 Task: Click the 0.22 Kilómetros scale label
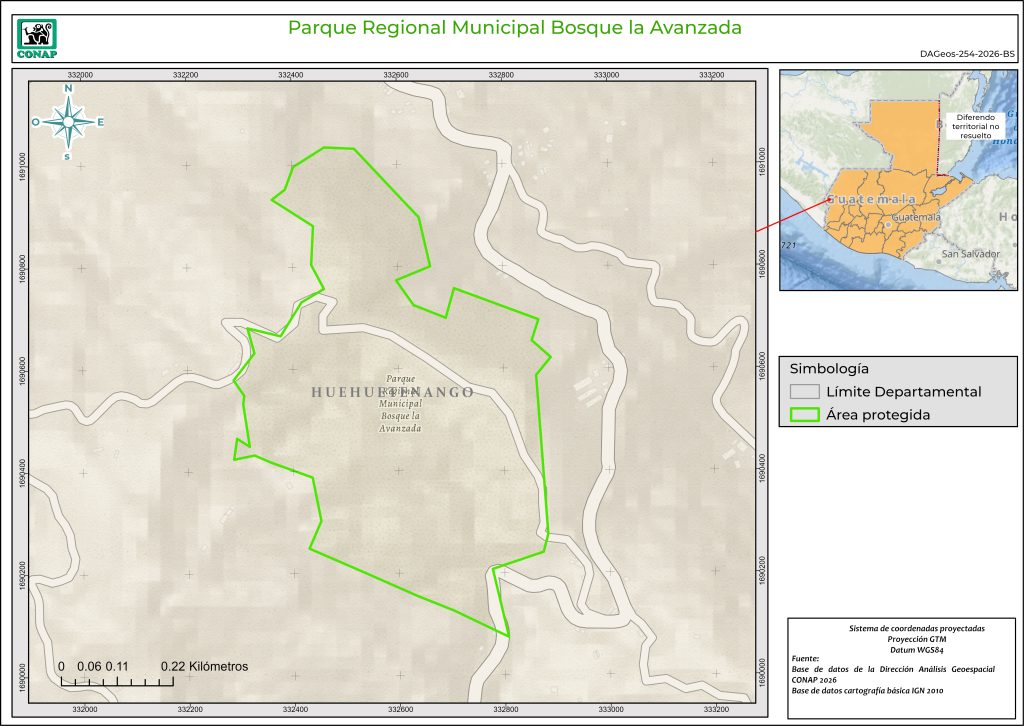pyautogui.click(x=204, y=666)
